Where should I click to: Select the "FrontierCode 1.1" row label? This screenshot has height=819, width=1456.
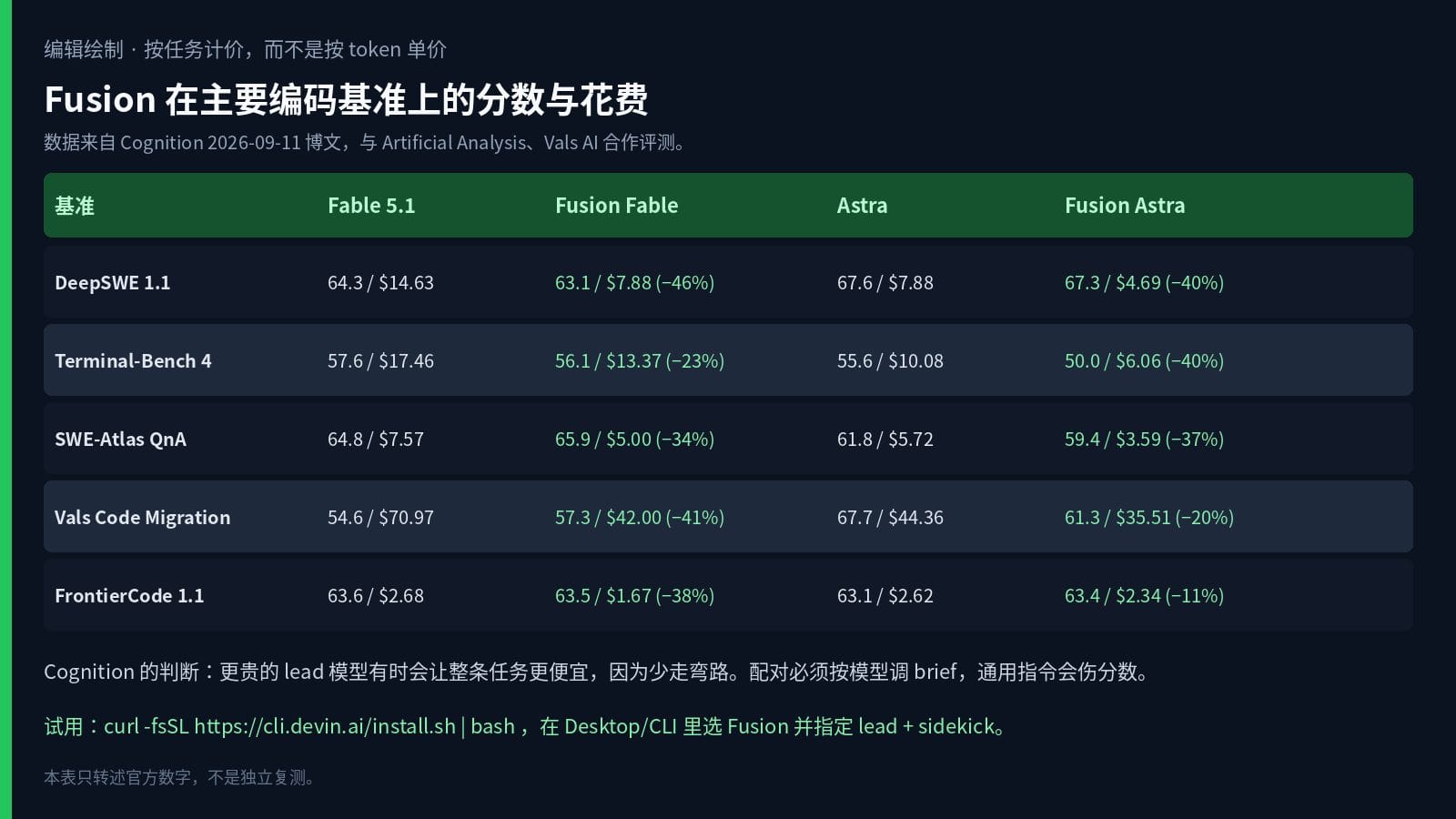(x=129, y=595)
